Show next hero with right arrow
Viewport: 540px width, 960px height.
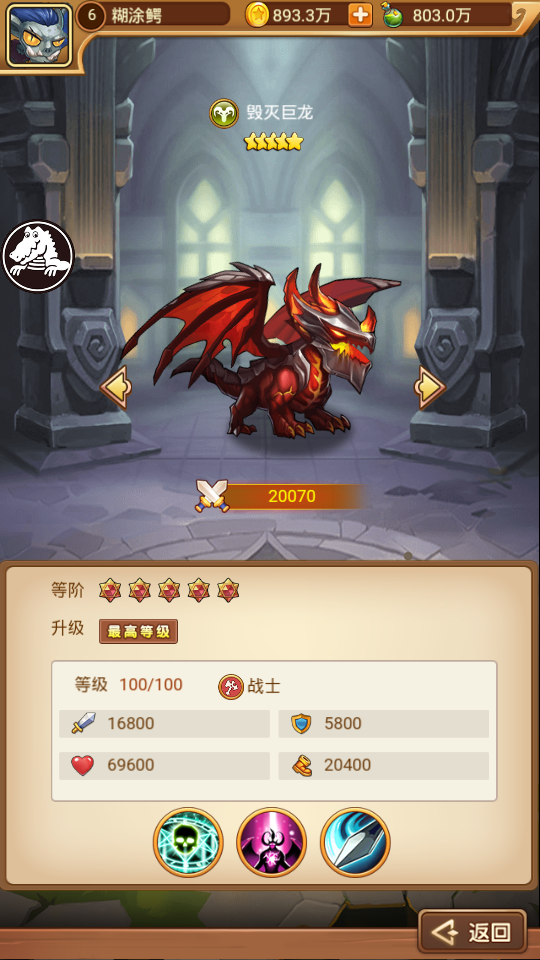click(x=429, y=387)
